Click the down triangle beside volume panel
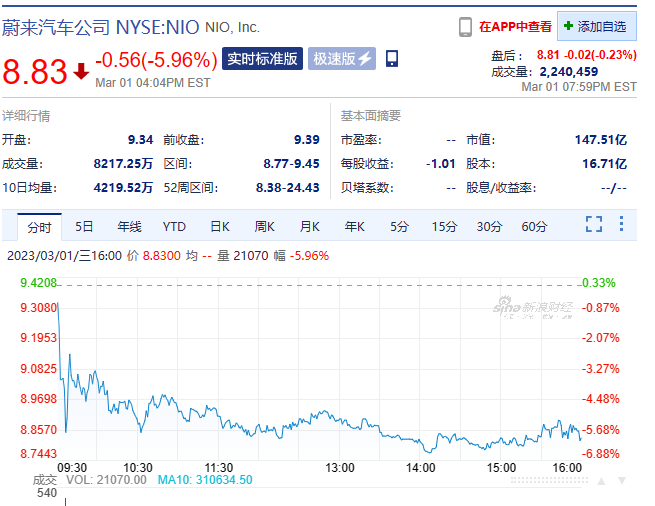Viewport: 655px width, 506px height. coord(622,481)
